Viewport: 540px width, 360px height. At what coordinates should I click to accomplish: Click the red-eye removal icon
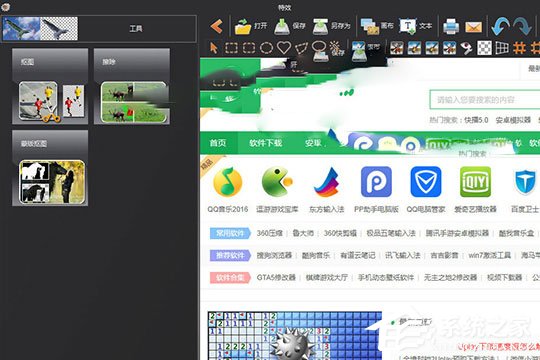tap(467, 48)
